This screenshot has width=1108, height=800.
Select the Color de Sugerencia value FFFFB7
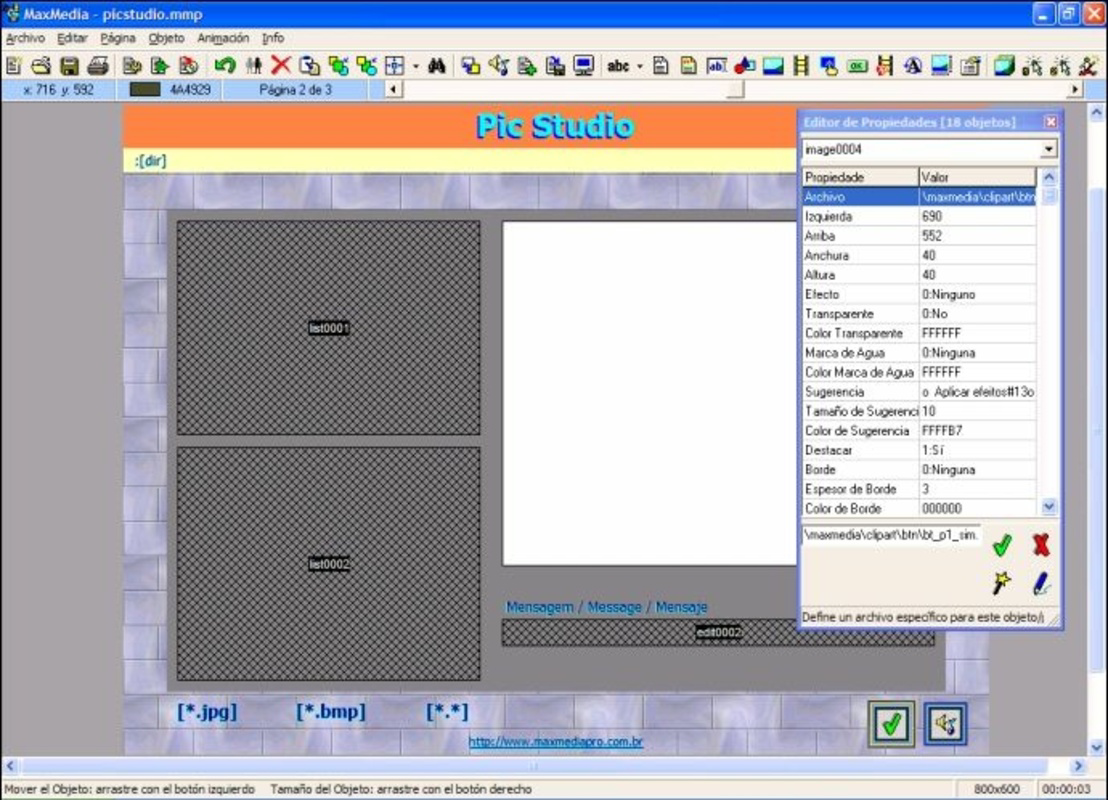tap(977, 430)
